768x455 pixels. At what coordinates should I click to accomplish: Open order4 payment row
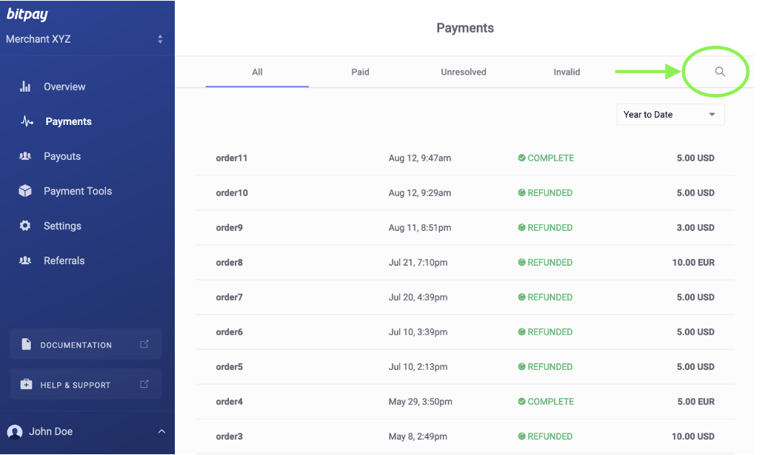click(465, 402)
